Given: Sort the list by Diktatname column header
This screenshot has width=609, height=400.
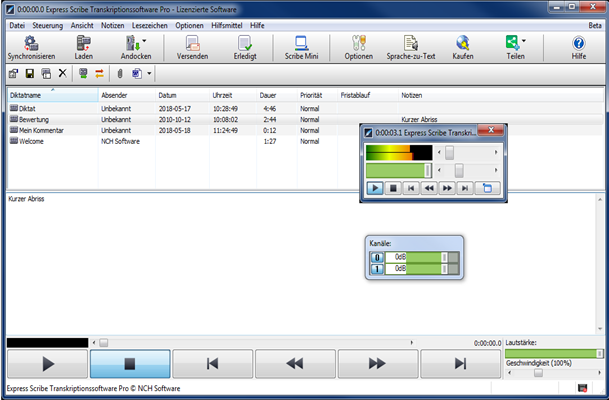Looking at the screenshot, I should [53, 95].
